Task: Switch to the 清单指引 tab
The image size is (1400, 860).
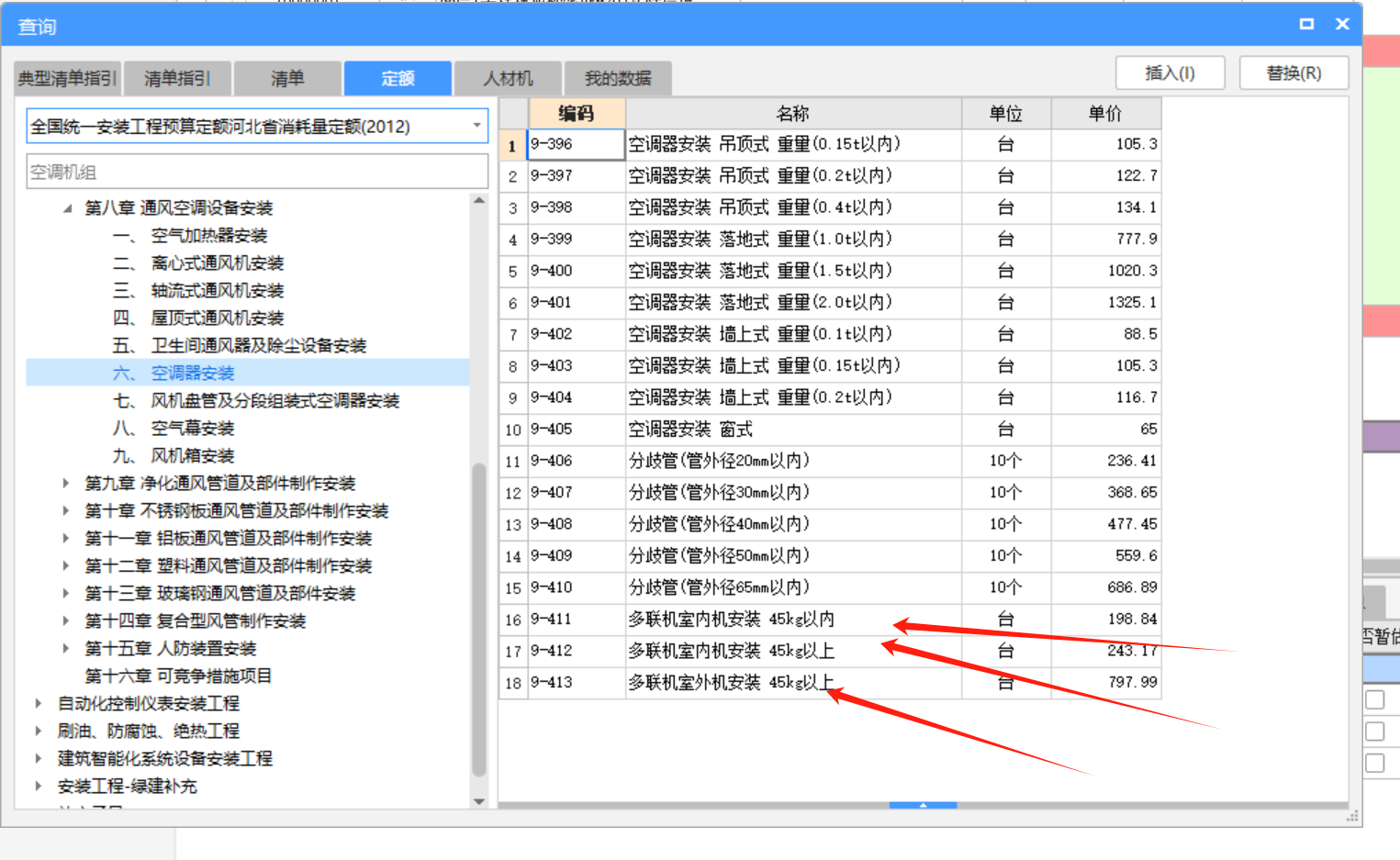Action: [x=177, y=78]
